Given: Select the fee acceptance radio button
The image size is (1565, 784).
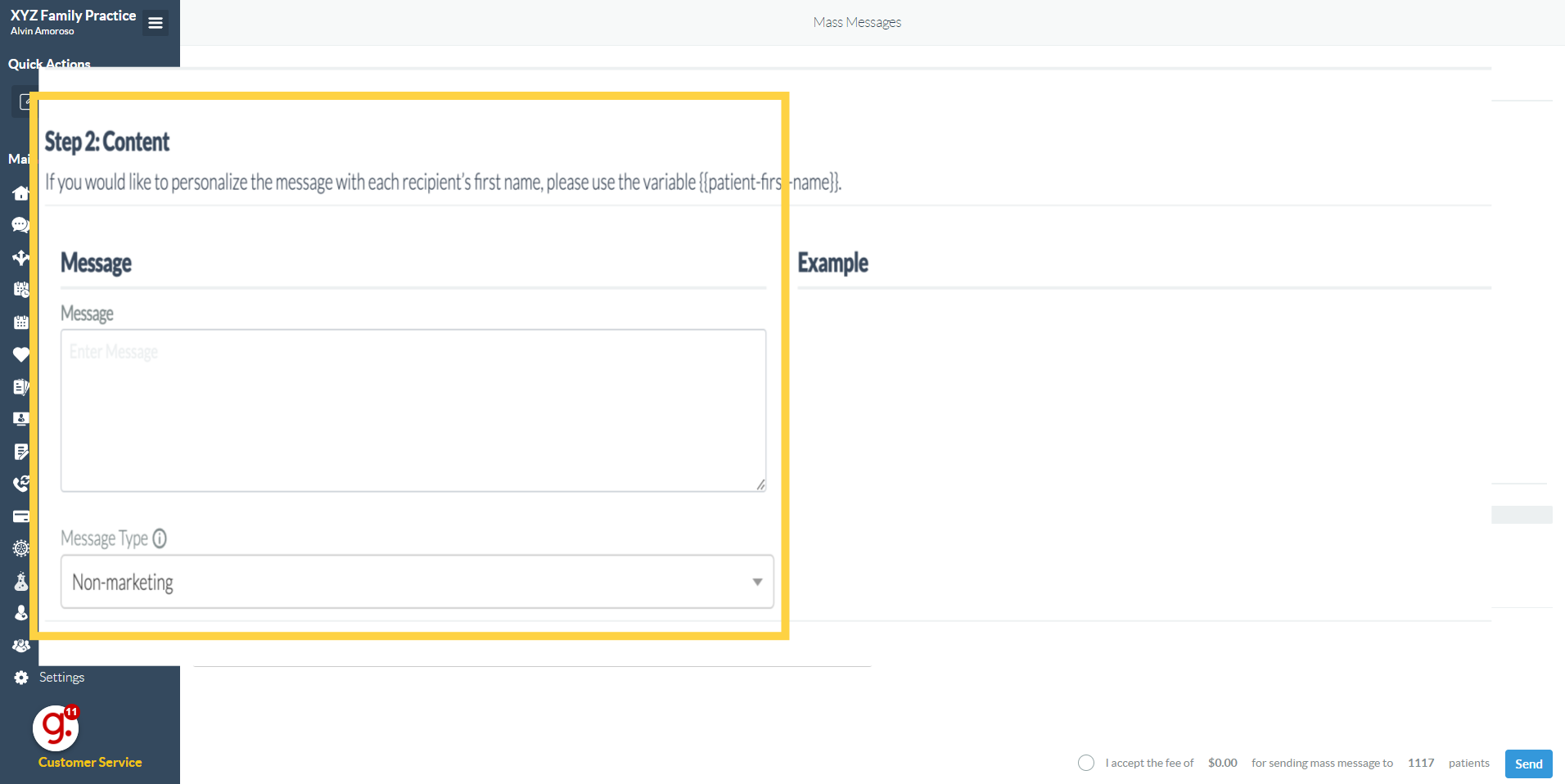Looking at the screenshot, I should 1085,763.
